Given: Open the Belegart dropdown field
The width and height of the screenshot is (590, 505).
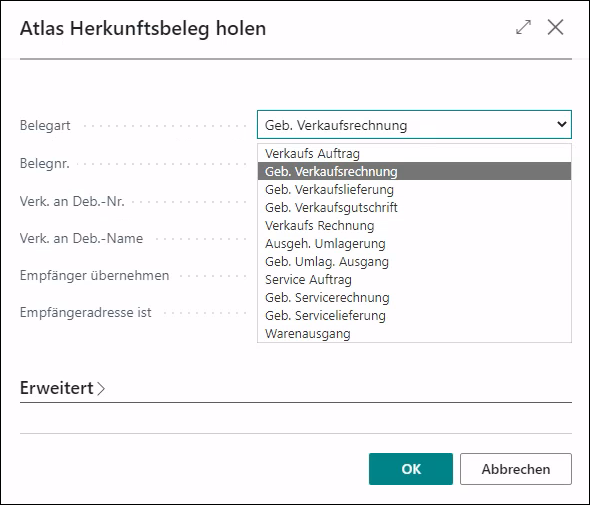Looking at the screenshot, I should 414,125.
